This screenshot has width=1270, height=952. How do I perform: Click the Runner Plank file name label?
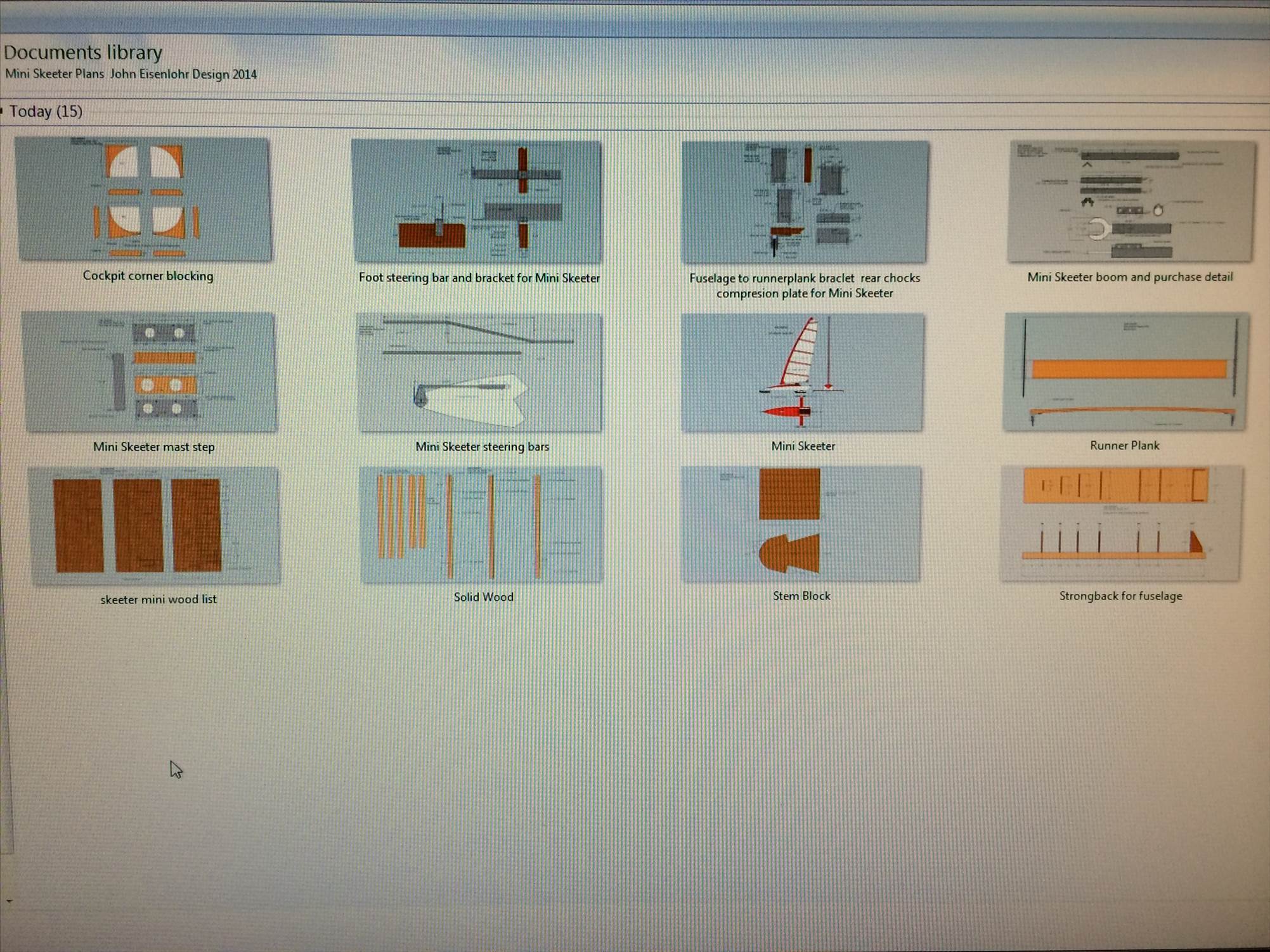click(1124, 446)
